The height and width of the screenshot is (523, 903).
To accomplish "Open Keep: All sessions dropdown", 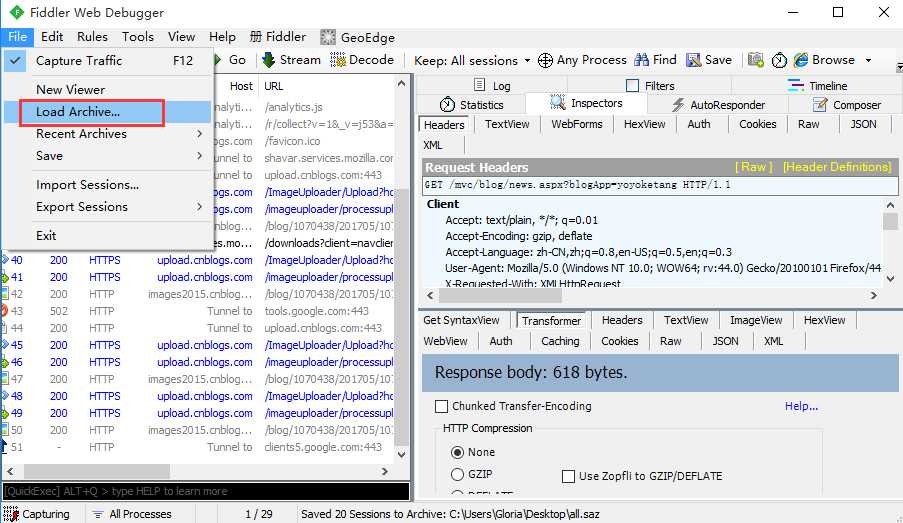I will (472, 60).
